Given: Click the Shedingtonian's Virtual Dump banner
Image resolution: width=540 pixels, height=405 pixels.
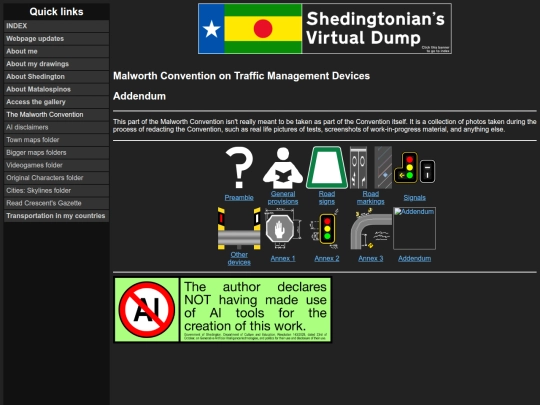Looking at the screenshot, I should pos(325,29).
